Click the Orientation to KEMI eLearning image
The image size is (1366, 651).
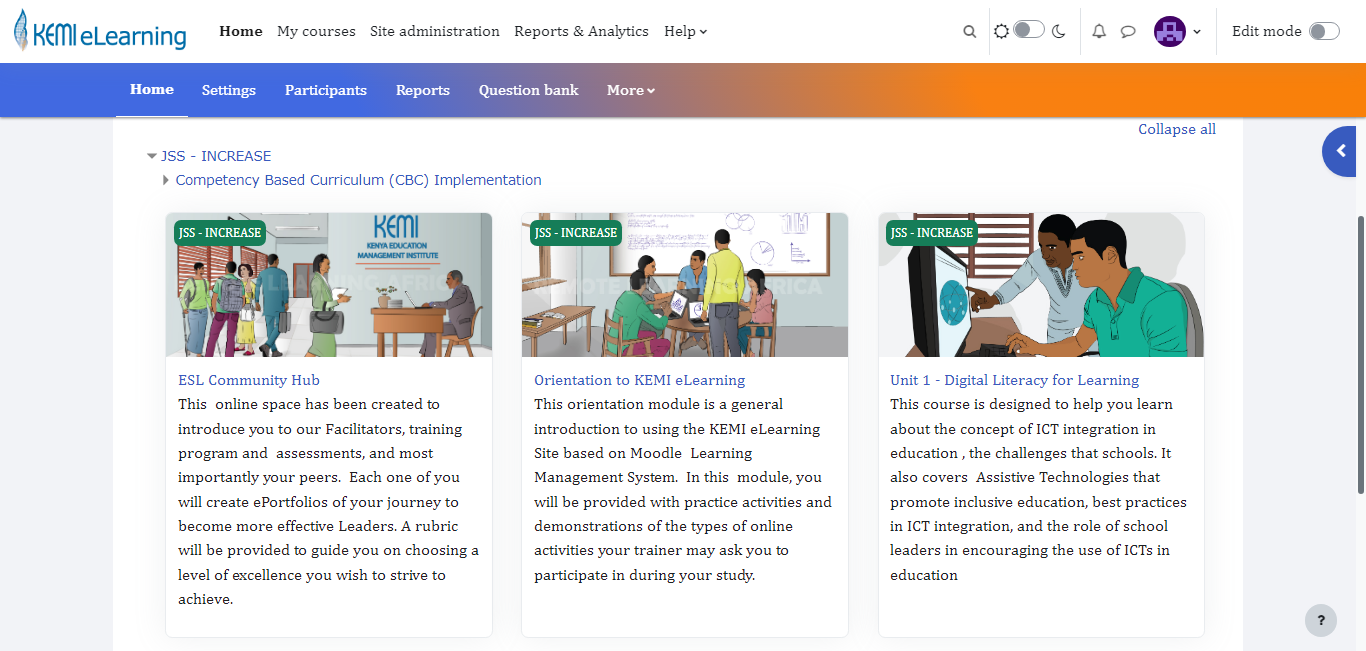point(685,285)
